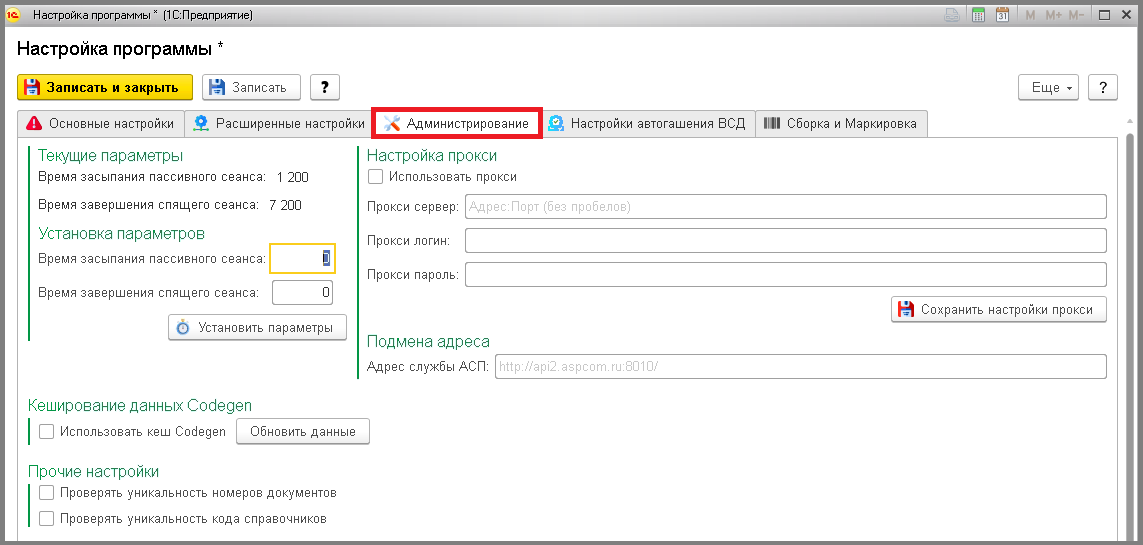This screenshot has height=545, width=1143.
Task: Click Установить параметры button
Action: [257, 328]
